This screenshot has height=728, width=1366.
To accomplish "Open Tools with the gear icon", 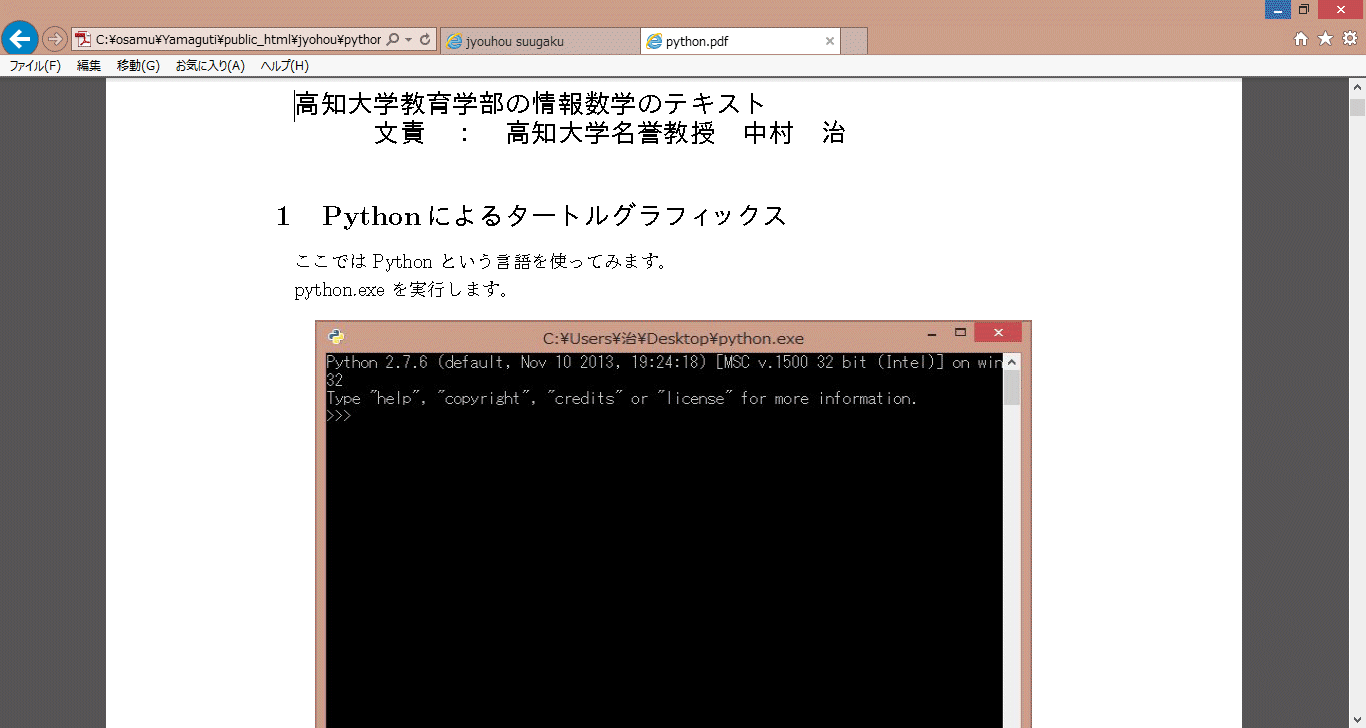I will pyautogui.click(x=1349, y=39).
